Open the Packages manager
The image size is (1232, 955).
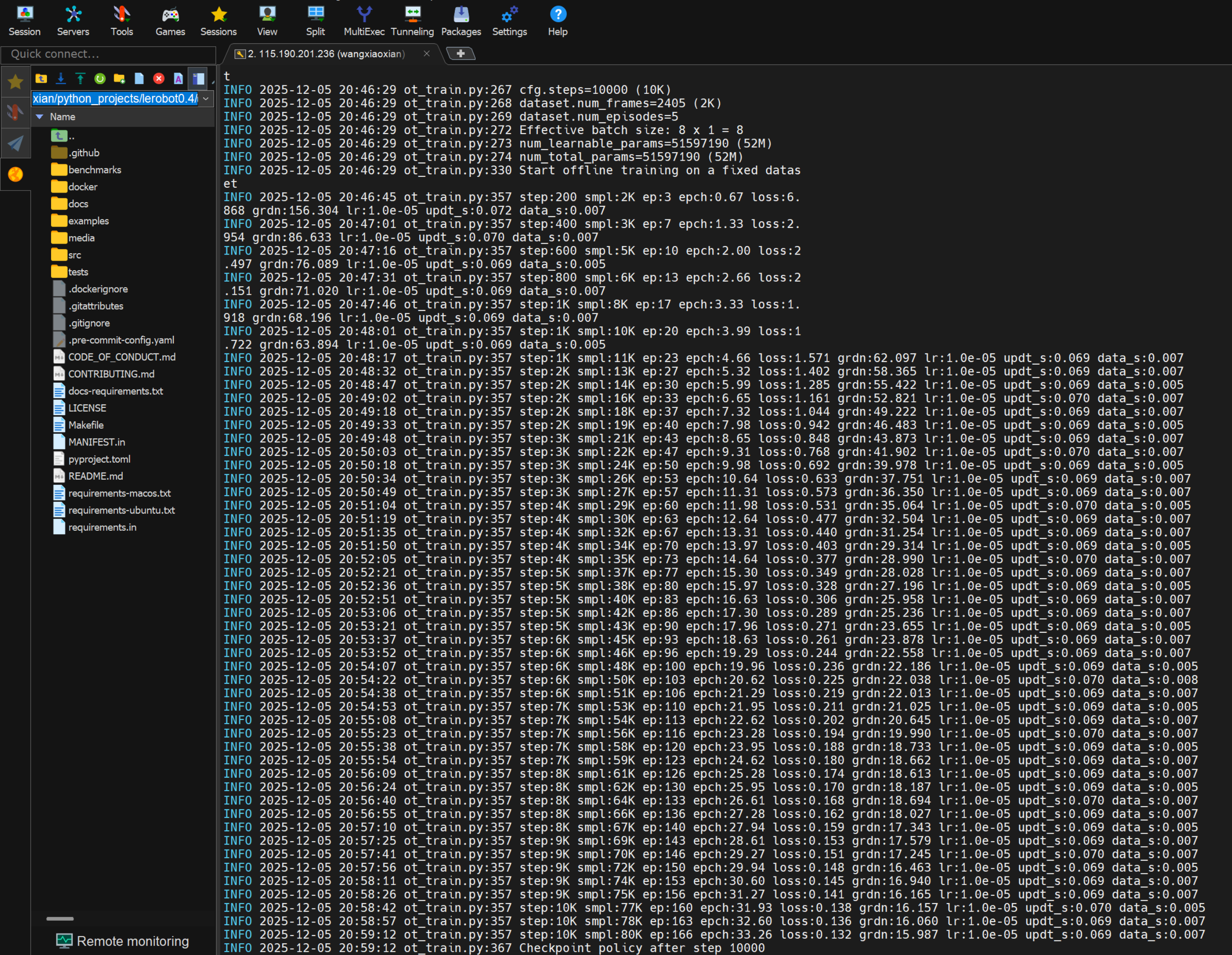(x=461, y=21)
